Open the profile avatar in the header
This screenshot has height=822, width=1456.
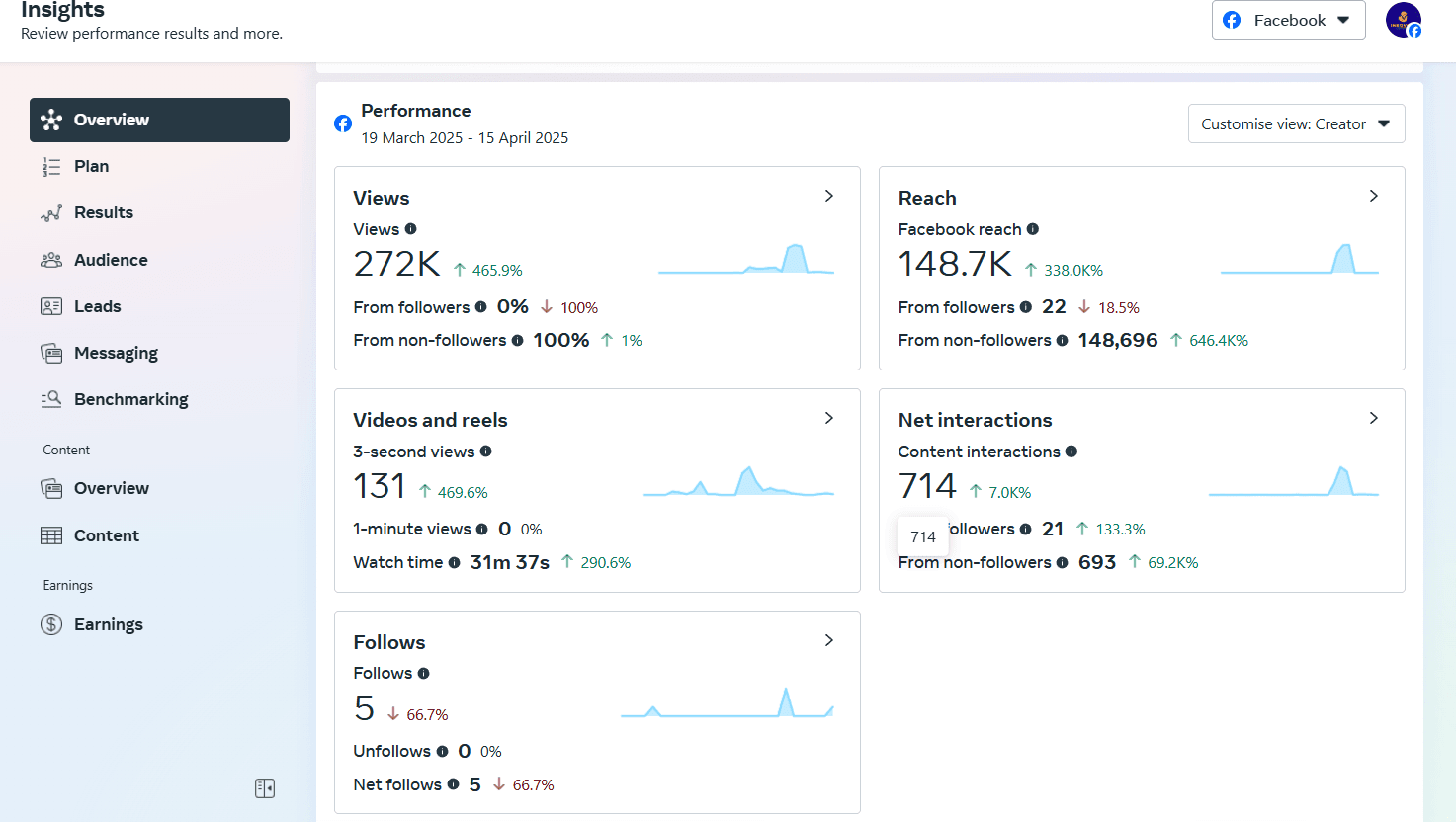pos(1403,20)
